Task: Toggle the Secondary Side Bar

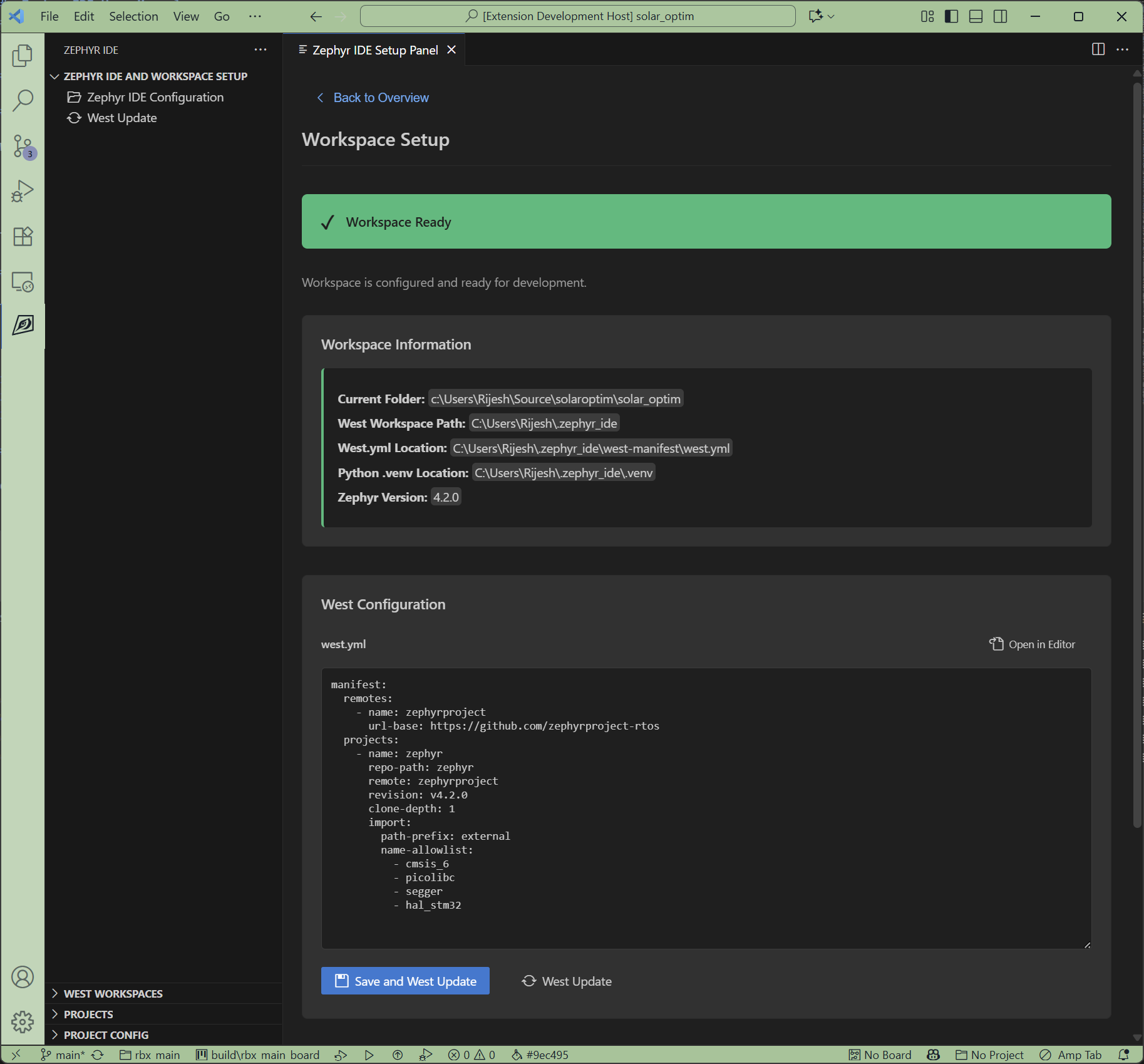Action: (1000, 16)
